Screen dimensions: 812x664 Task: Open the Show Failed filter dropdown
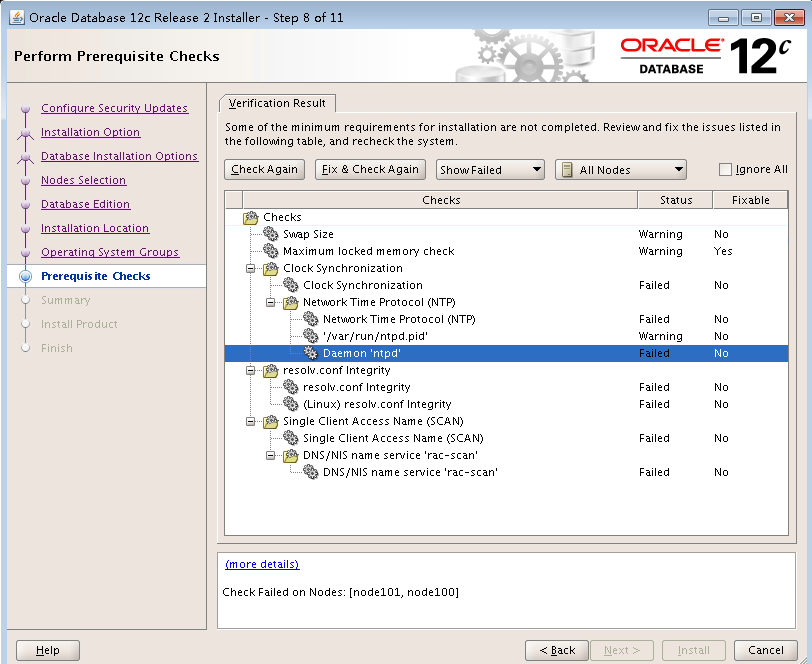(490, 169)
